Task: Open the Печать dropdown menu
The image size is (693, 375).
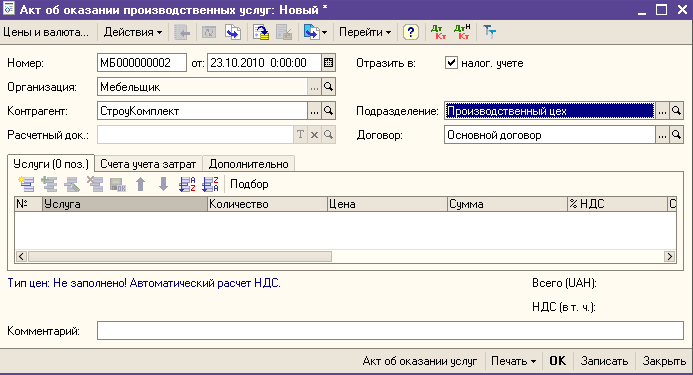Action: (x=514, y=361)
